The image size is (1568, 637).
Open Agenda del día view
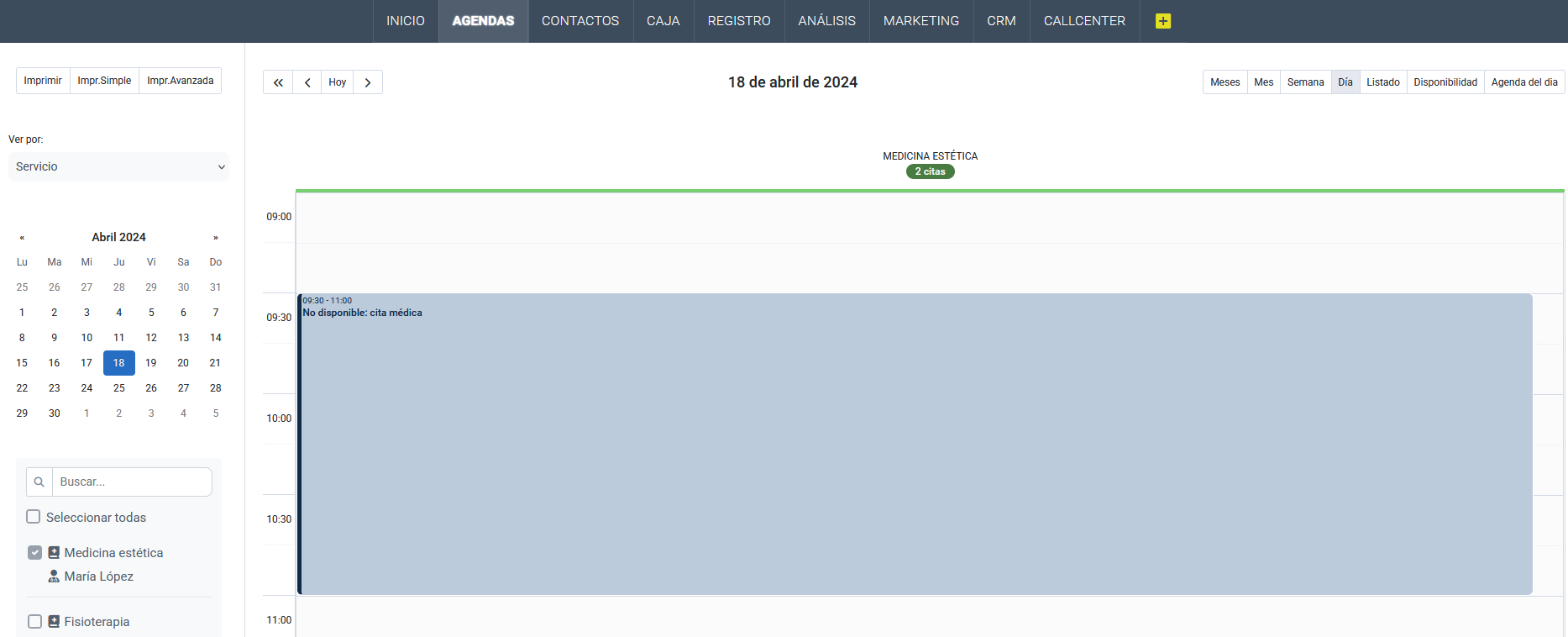[1524, 82]
